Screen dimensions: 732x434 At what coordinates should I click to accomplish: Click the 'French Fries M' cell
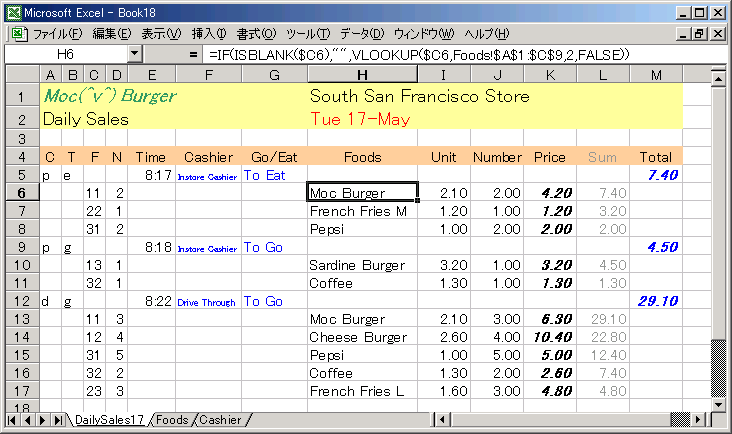click(x=362, y=211)
